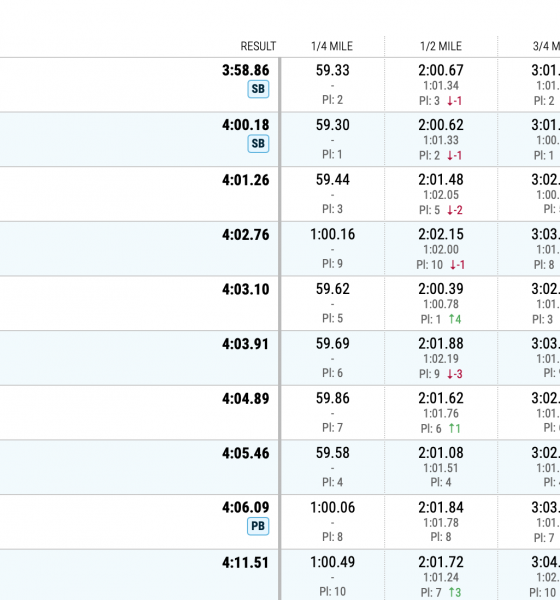Click the 4:01.26 result time

coord(246,180)
